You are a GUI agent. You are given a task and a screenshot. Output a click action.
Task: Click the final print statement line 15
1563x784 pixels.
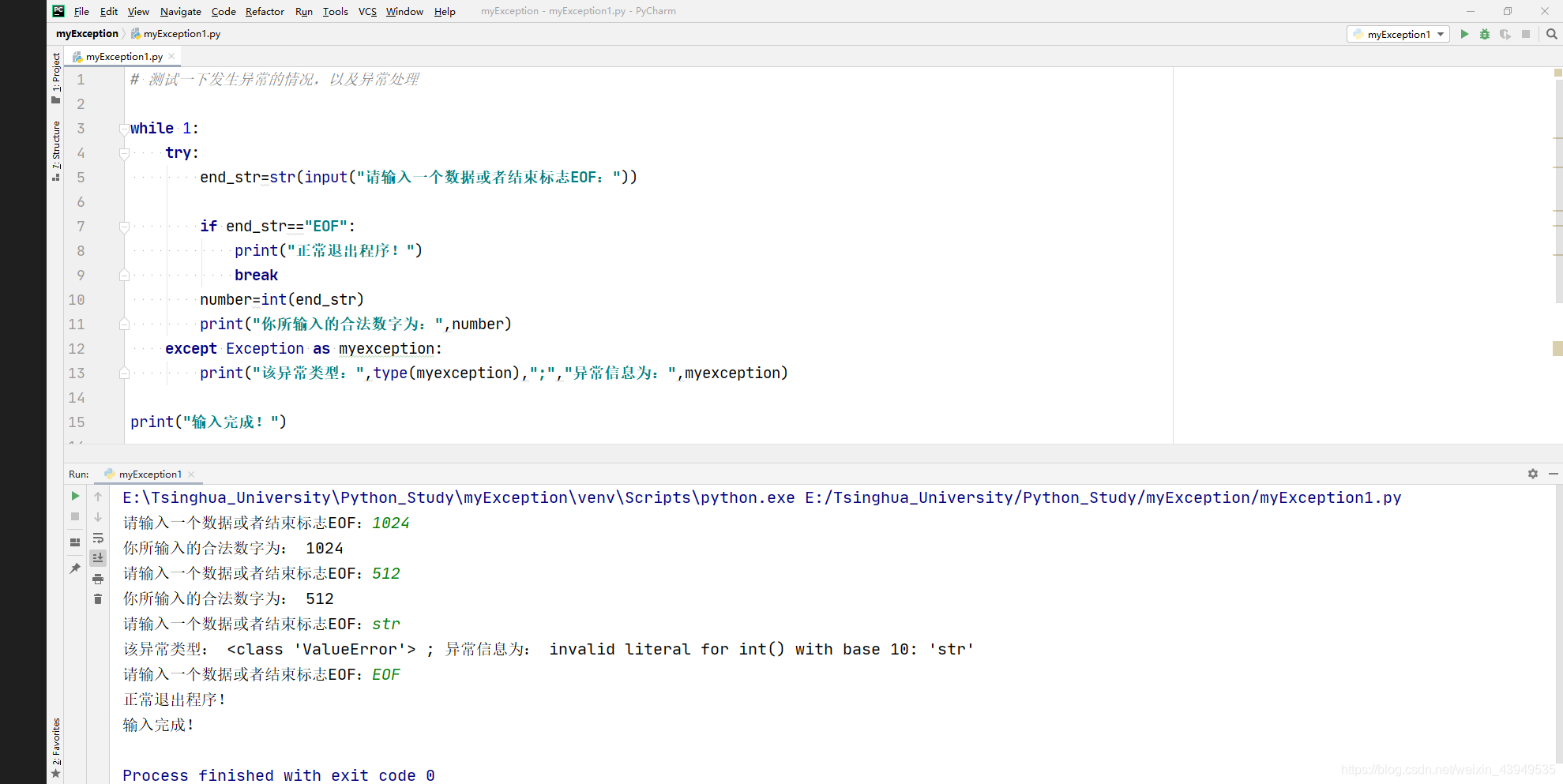pyautogui.click(x=209, y=422)
